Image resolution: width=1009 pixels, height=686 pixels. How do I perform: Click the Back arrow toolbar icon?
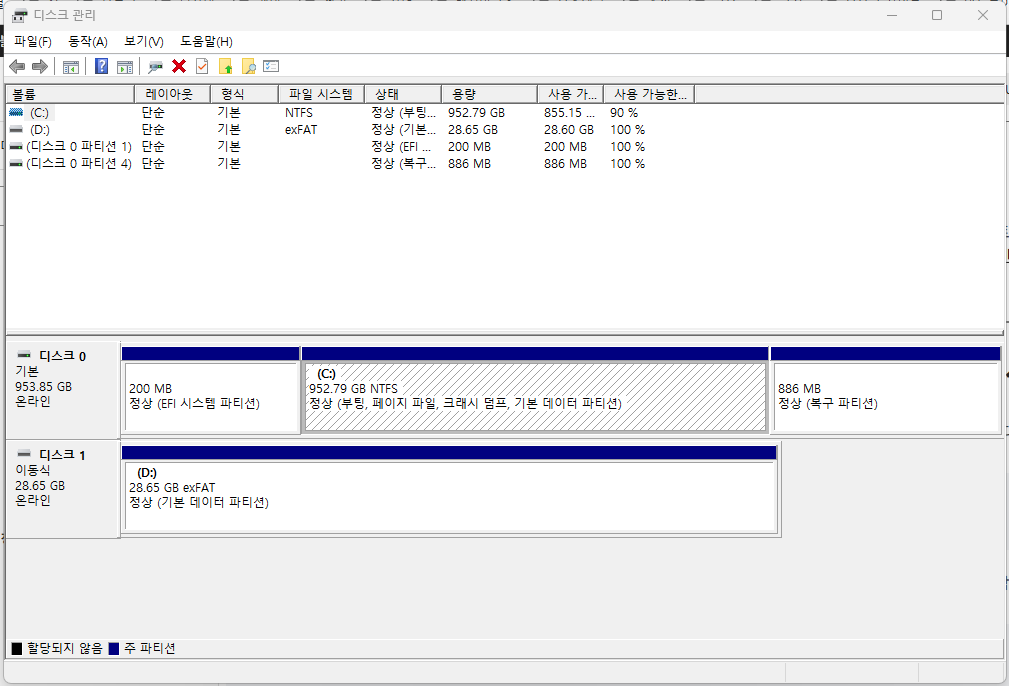click(x=17, y=66)
